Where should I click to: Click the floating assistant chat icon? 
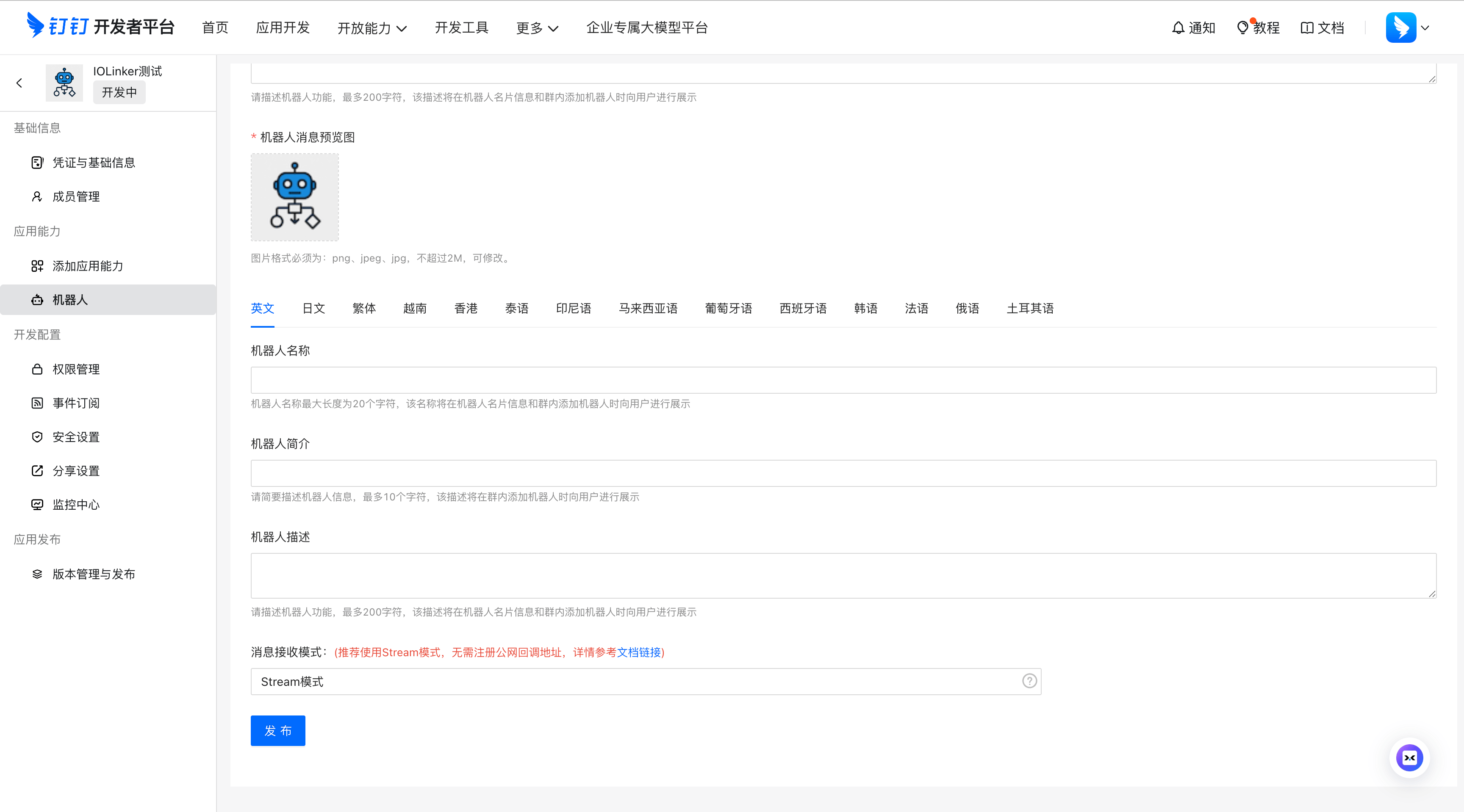[x=1409, y=757]
